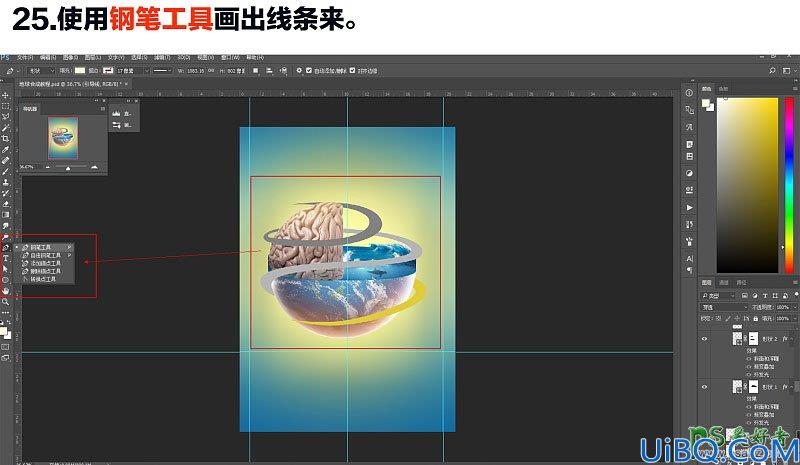Select the Eyedropper tool

[6, 150]
